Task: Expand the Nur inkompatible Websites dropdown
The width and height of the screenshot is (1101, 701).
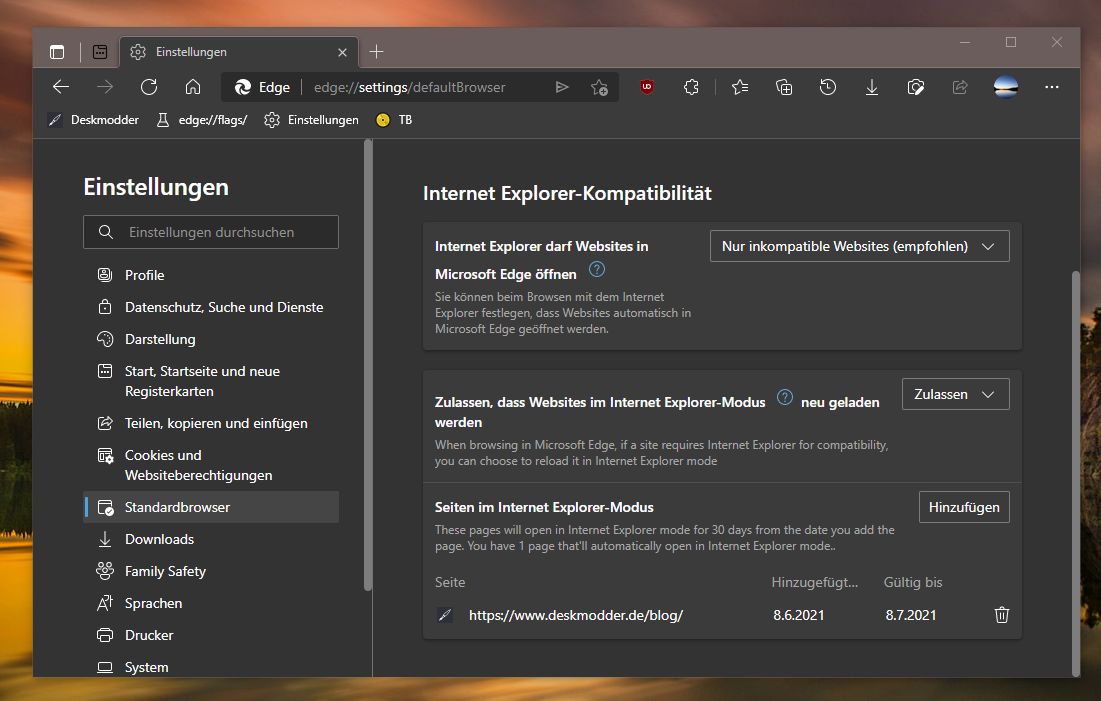Action: click(859, 247)
